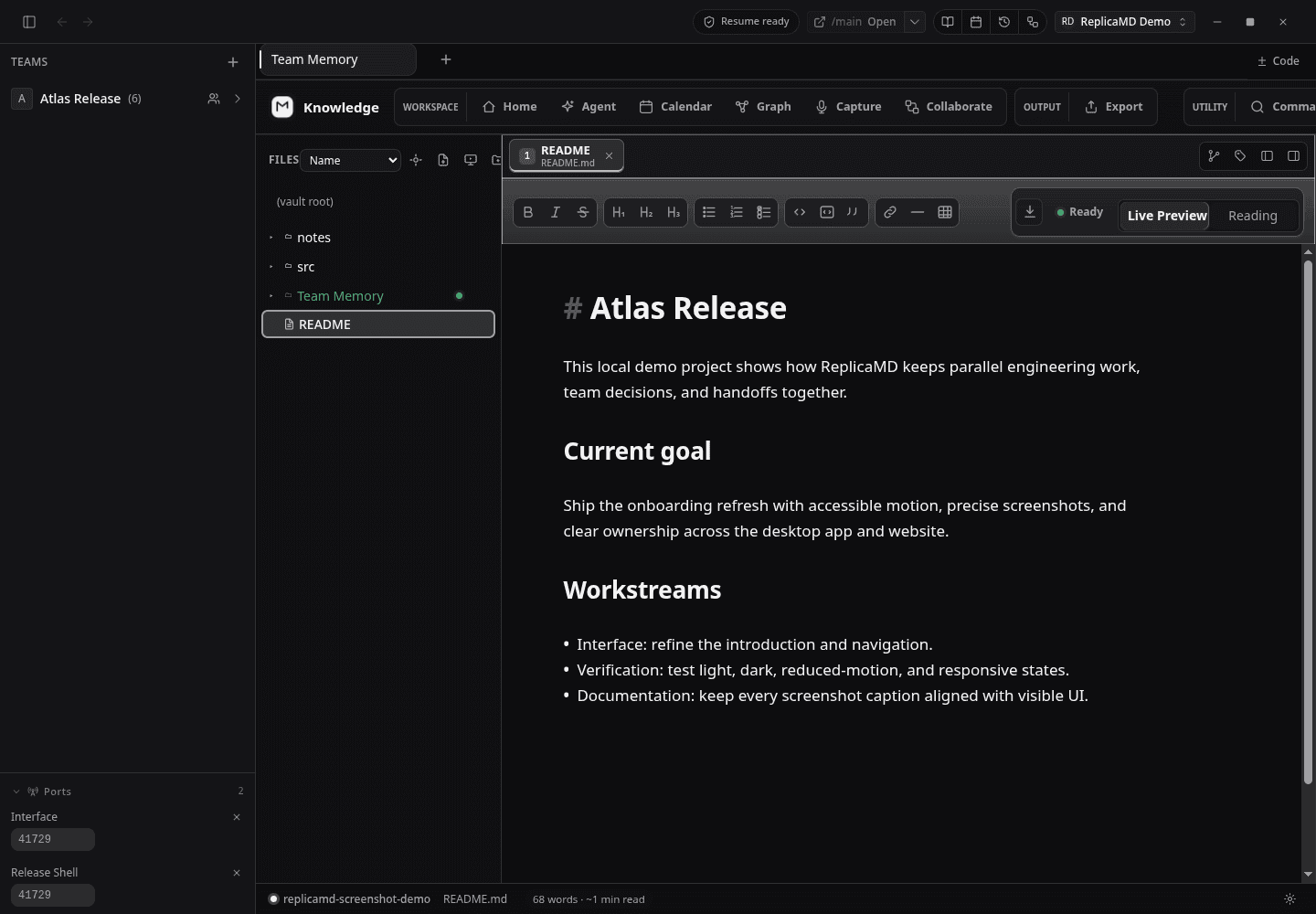Apply strikethrough formatting
The image size is (1316, 914).
click(583, 212)
